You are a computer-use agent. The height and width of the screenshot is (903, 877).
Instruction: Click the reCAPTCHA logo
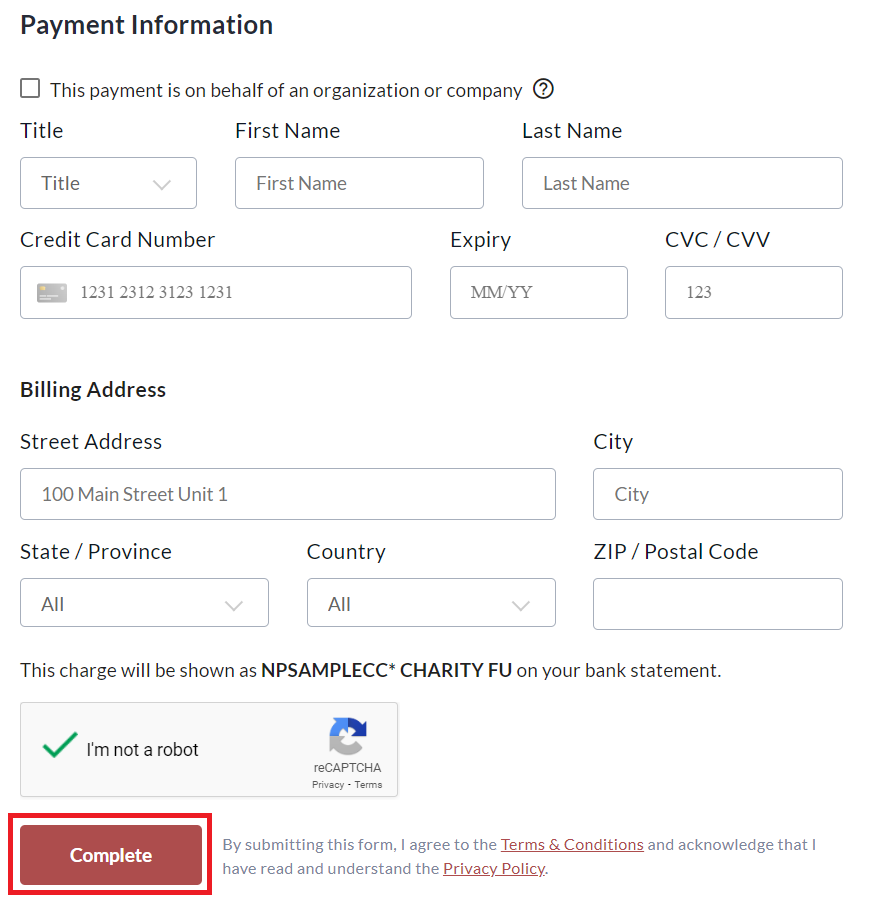pos(347,738)
